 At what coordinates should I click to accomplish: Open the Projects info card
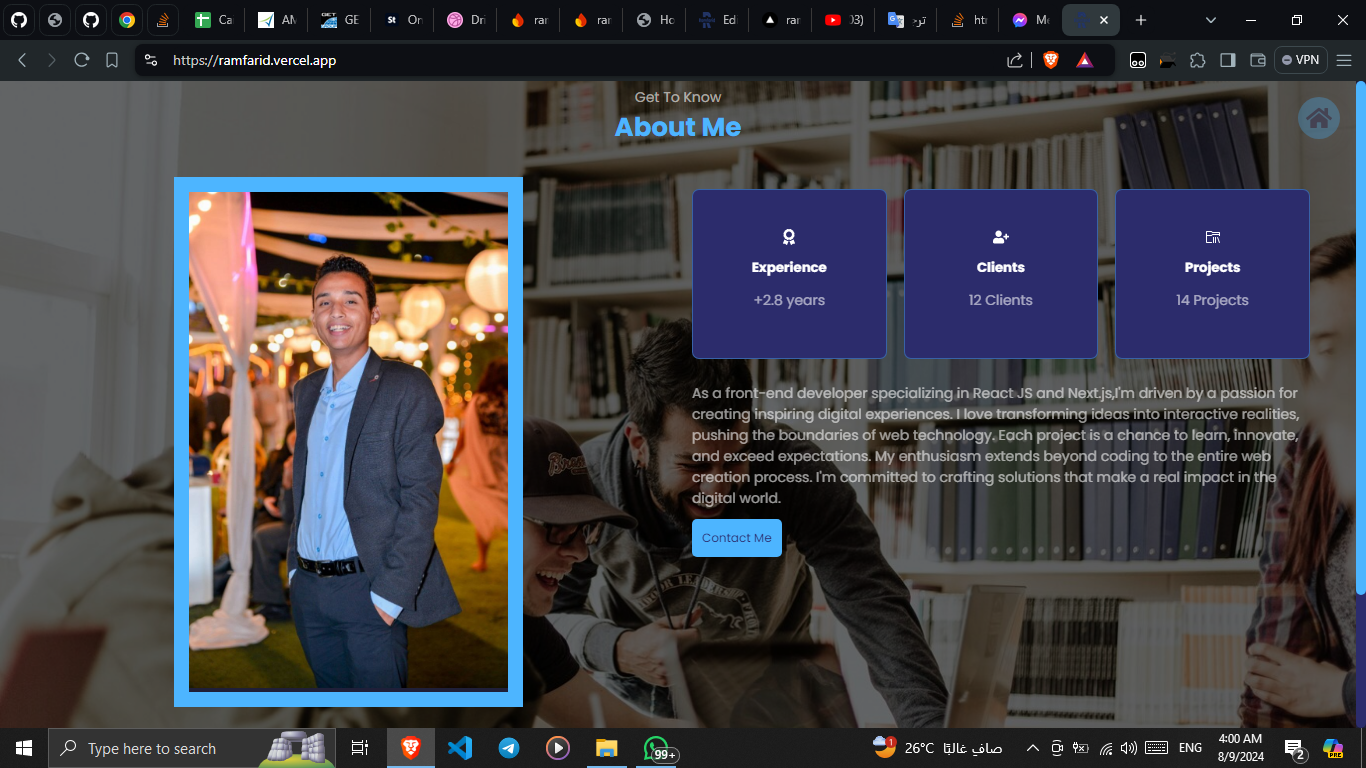coord(1212,274)
